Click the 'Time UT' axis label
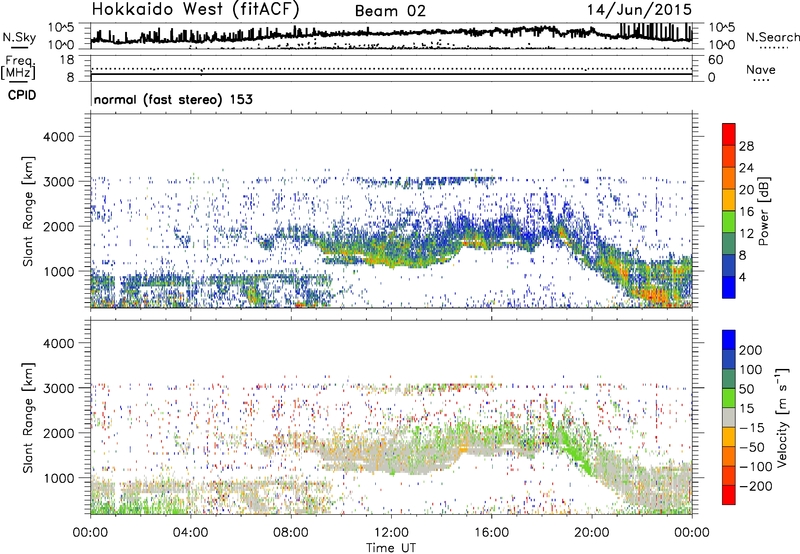 click(x=391, y=547)
